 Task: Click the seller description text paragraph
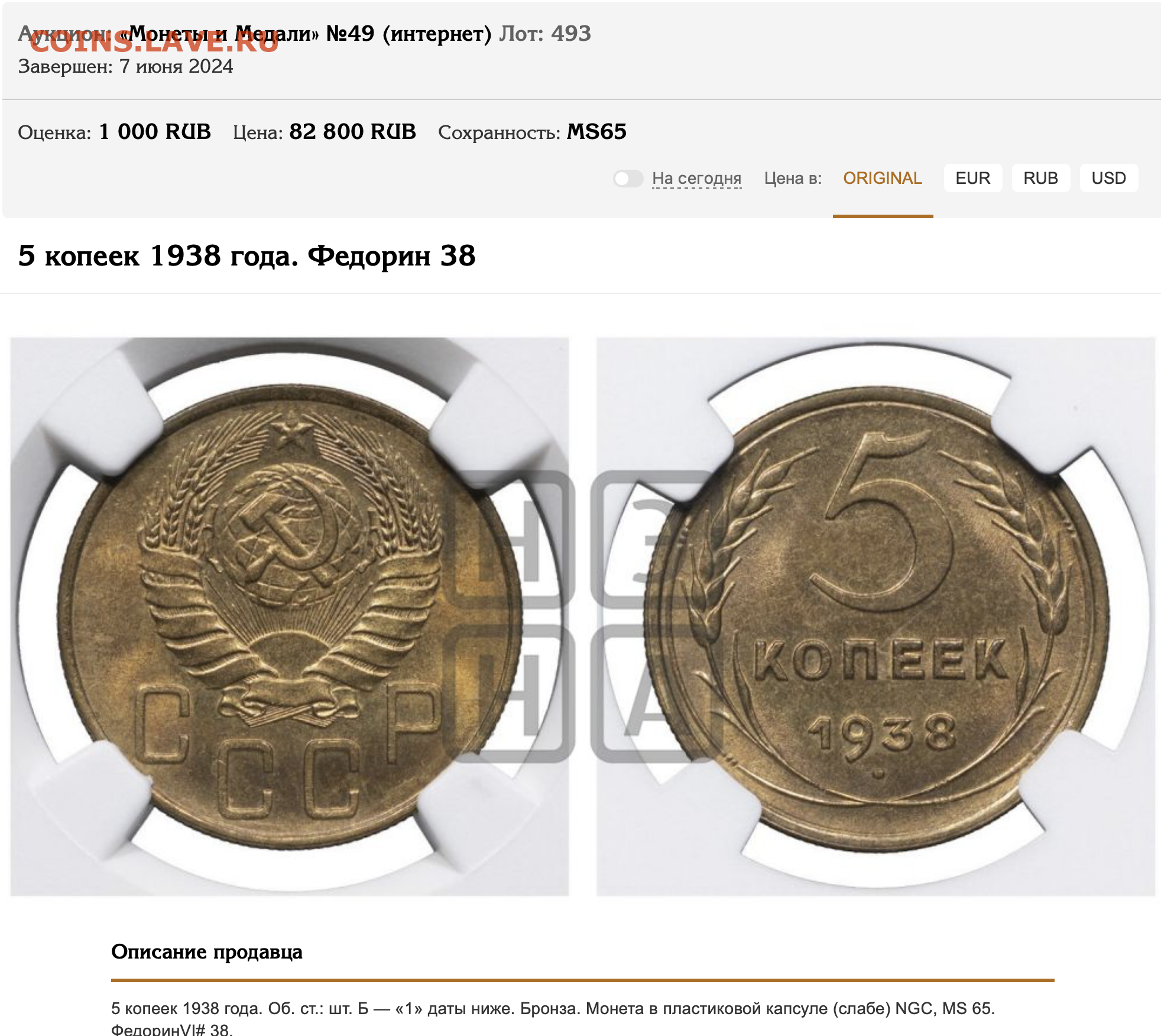click(x=553, y=1018)
